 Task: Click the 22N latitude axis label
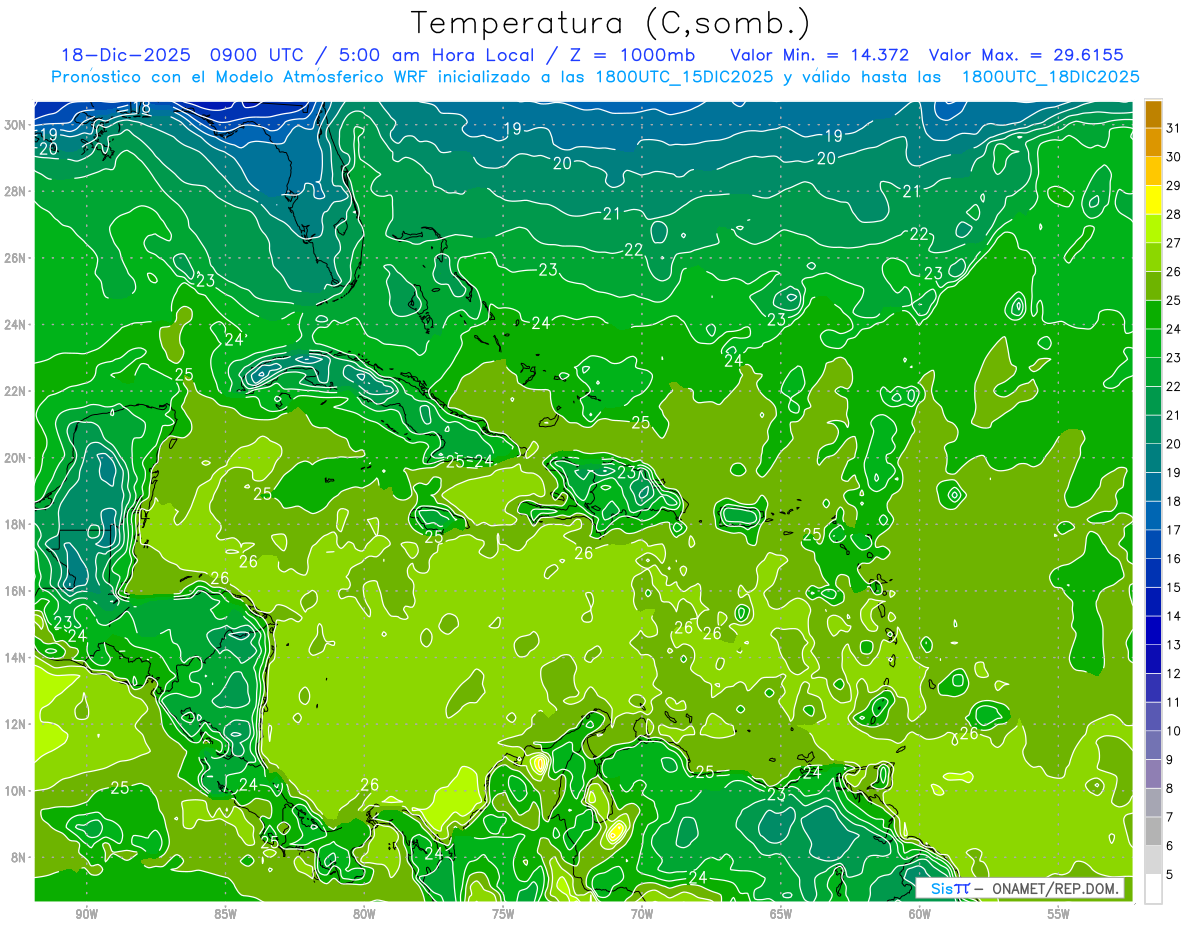click(15, 391)
